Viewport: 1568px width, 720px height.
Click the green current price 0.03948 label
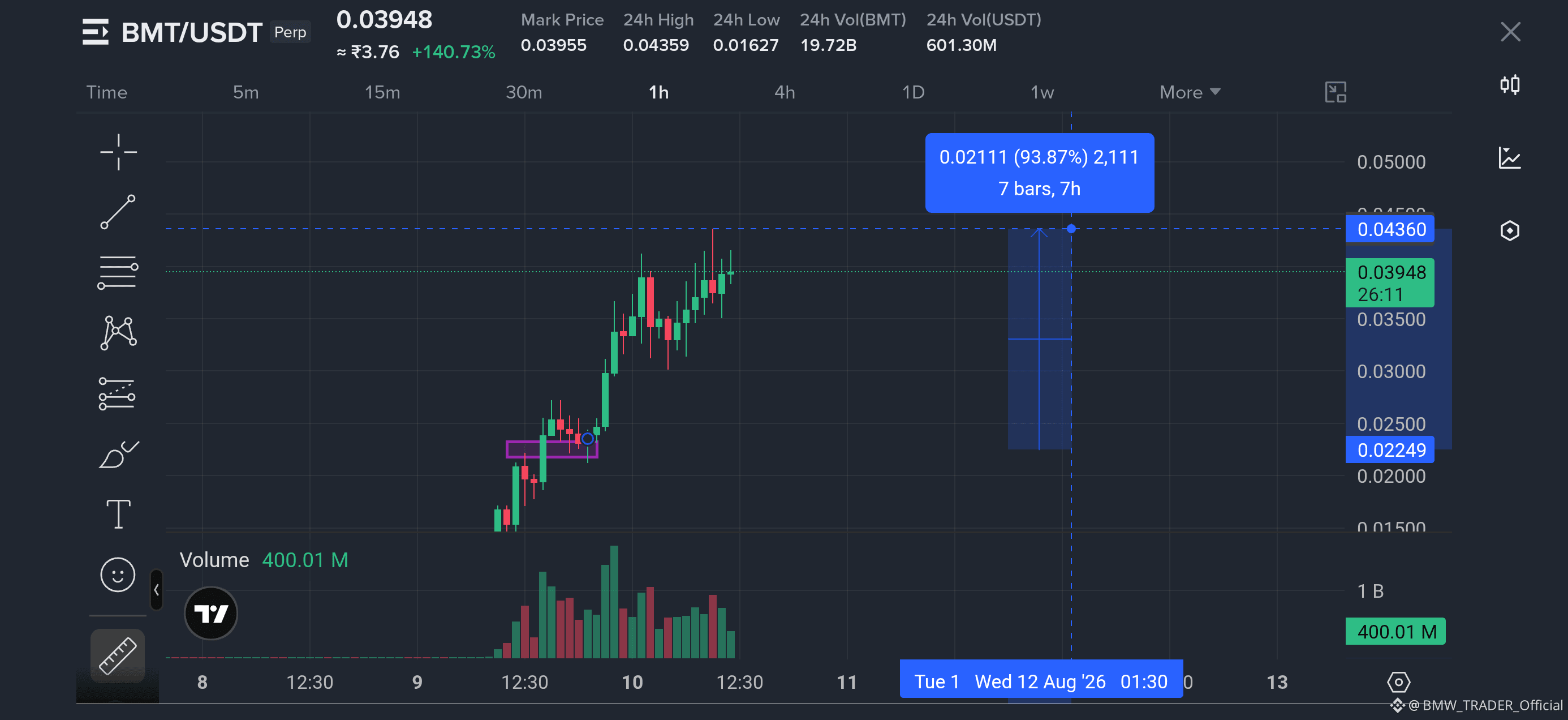(1390, 282)
